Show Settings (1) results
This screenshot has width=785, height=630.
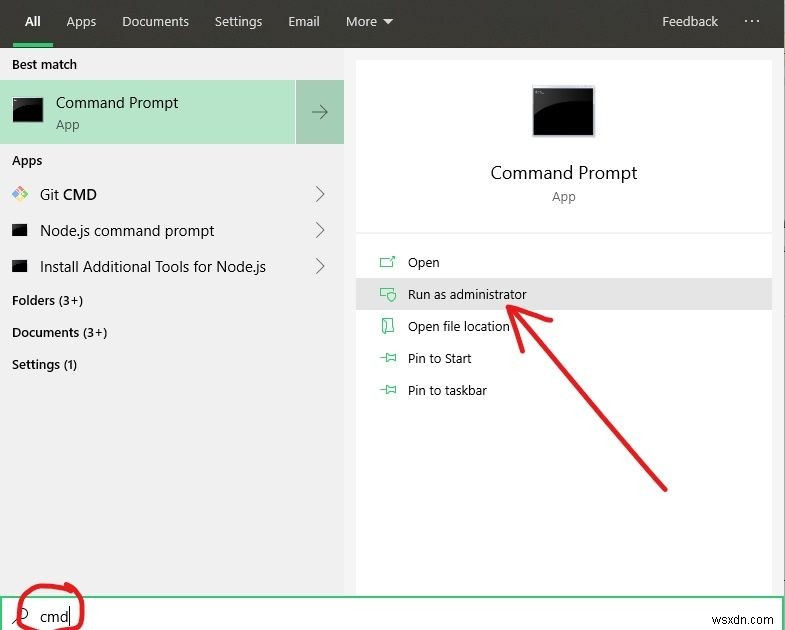pyautogui.click(x=45, y=365)
